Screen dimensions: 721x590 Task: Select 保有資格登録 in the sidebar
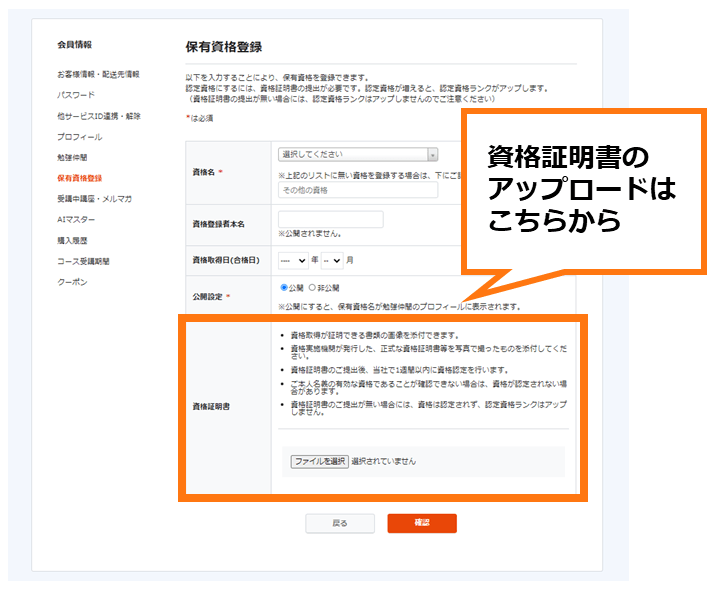tap(80, 178)
